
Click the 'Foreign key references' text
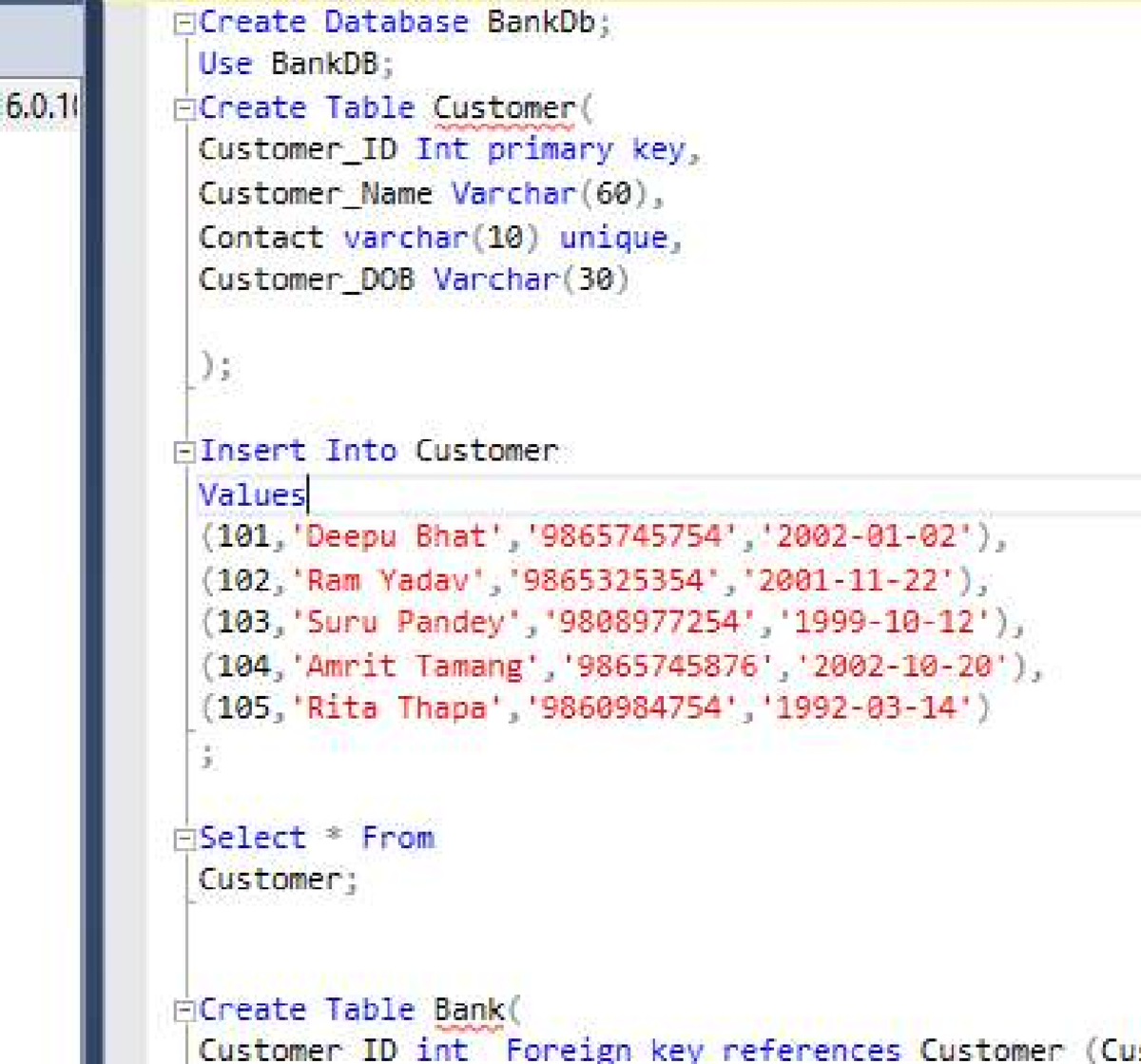point(703,1050)
